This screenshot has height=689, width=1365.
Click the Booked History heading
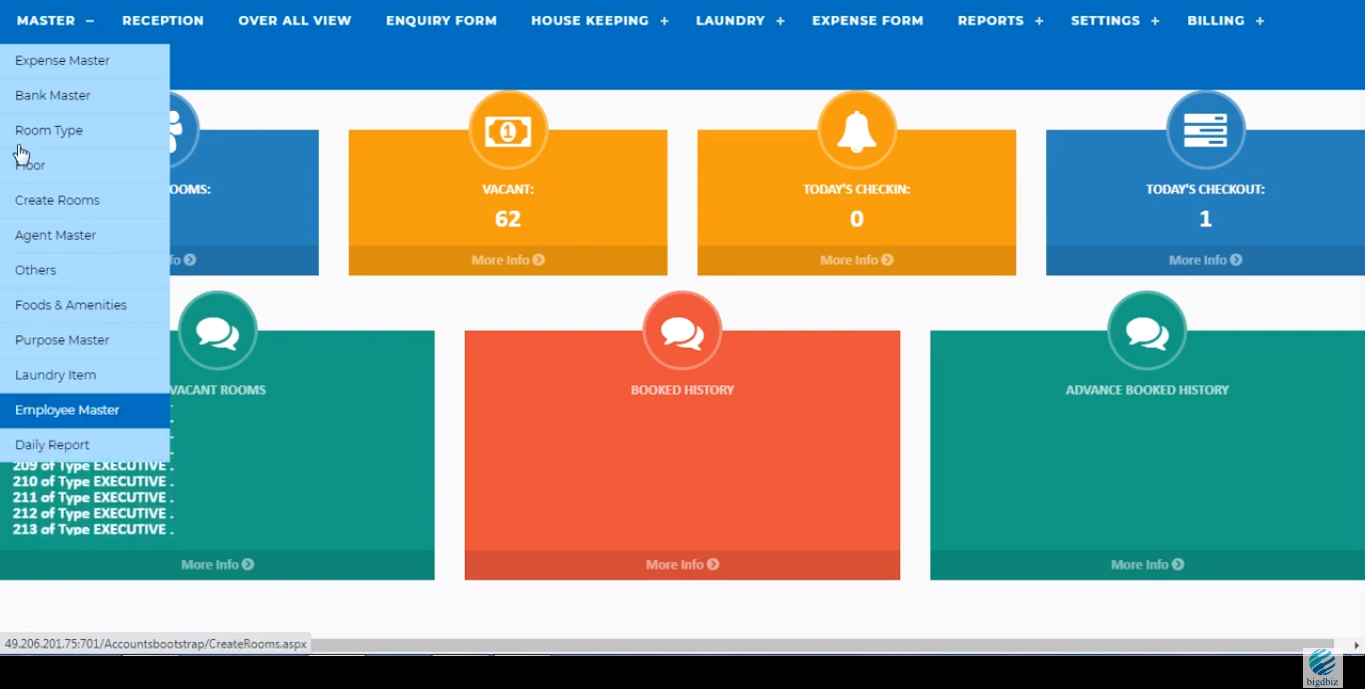pyautogui.click(x=682, y=390)
